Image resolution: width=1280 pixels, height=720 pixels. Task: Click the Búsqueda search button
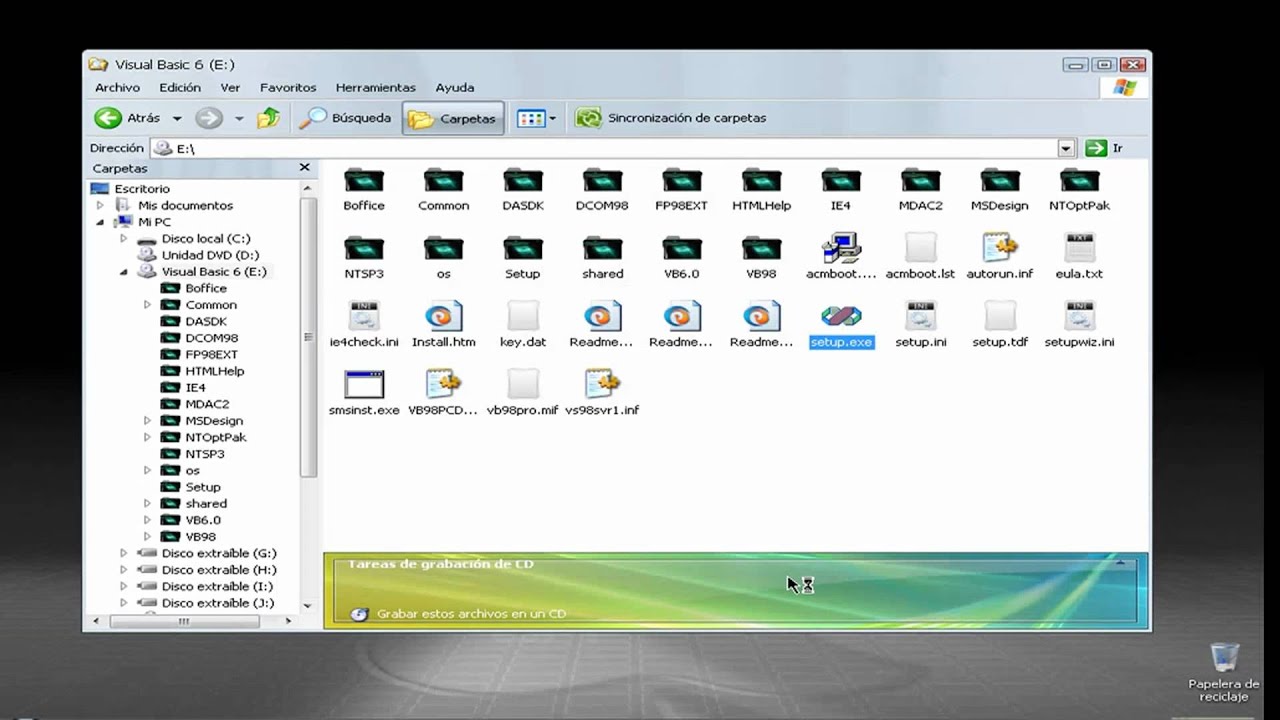pyautogui.click(x=346, y=118)
